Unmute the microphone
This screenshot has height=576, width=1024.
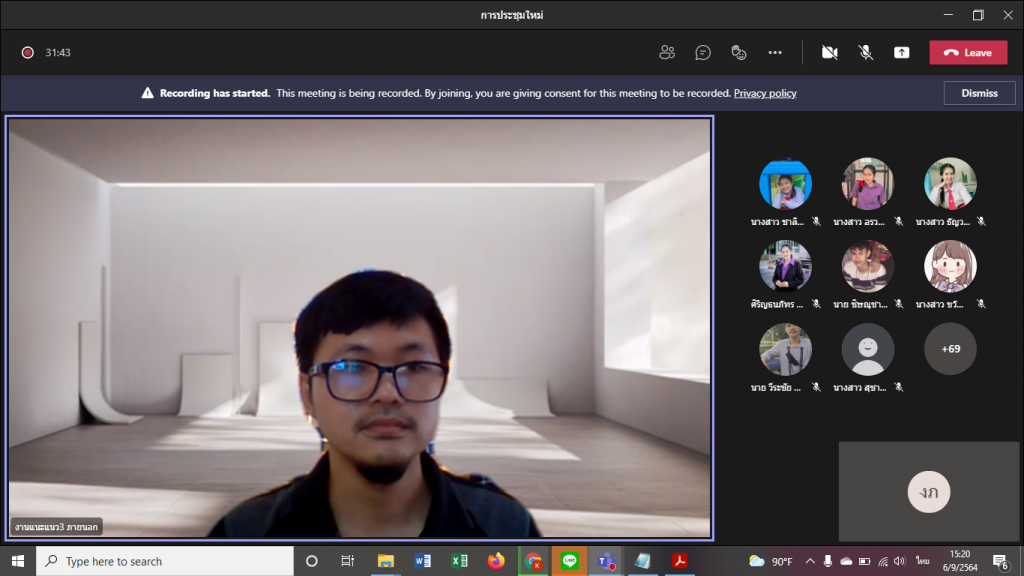866,53
